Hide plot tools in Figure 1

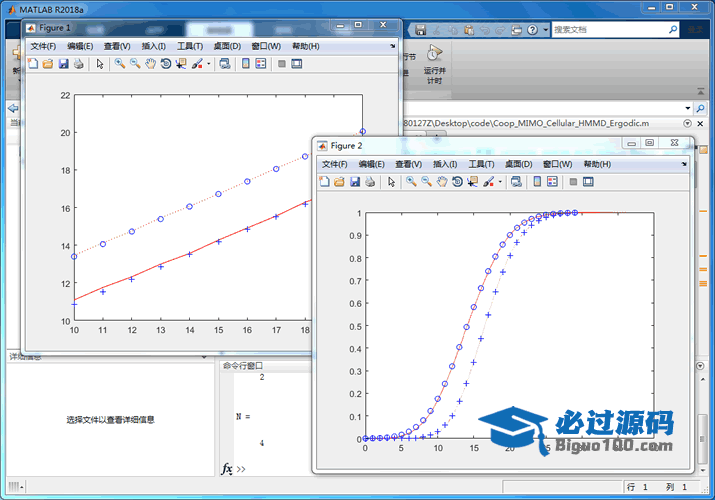tap(282, 64)
